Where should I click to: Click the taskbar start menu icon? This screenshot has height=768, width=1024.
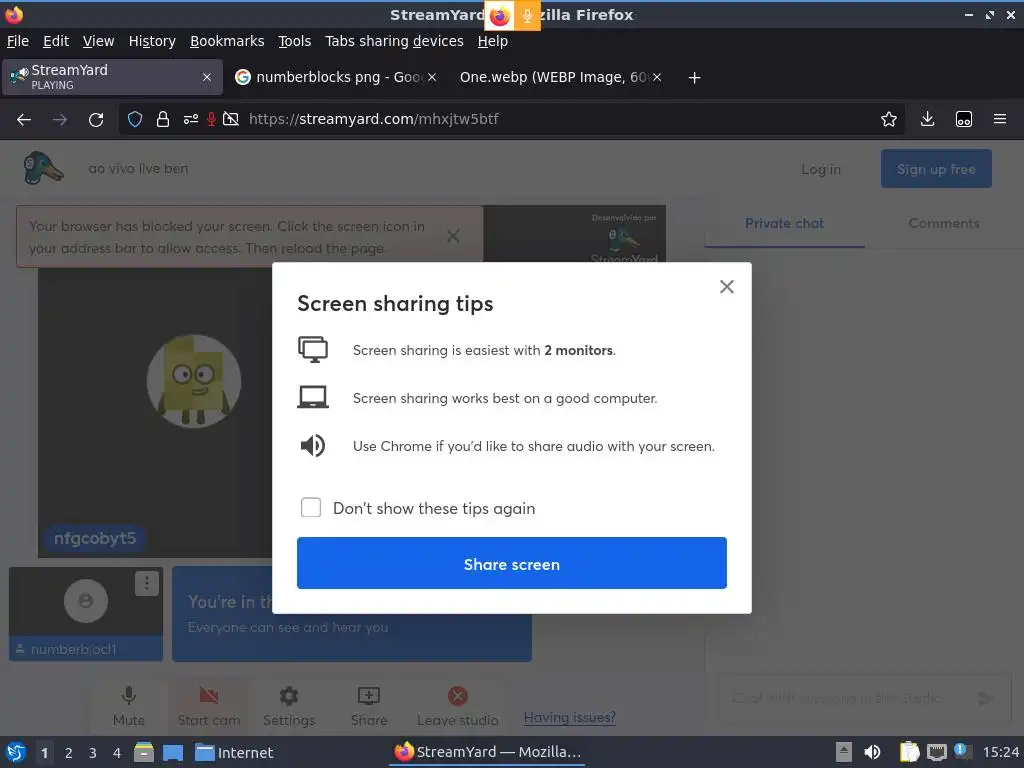(x=16, y=752)
